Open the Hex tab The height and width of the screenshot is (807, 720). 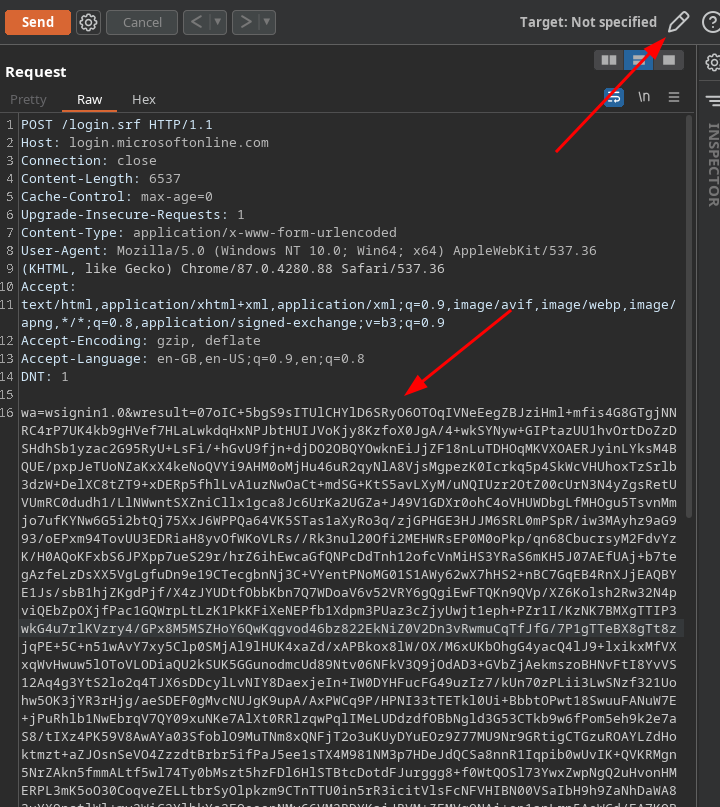(144, 99)
